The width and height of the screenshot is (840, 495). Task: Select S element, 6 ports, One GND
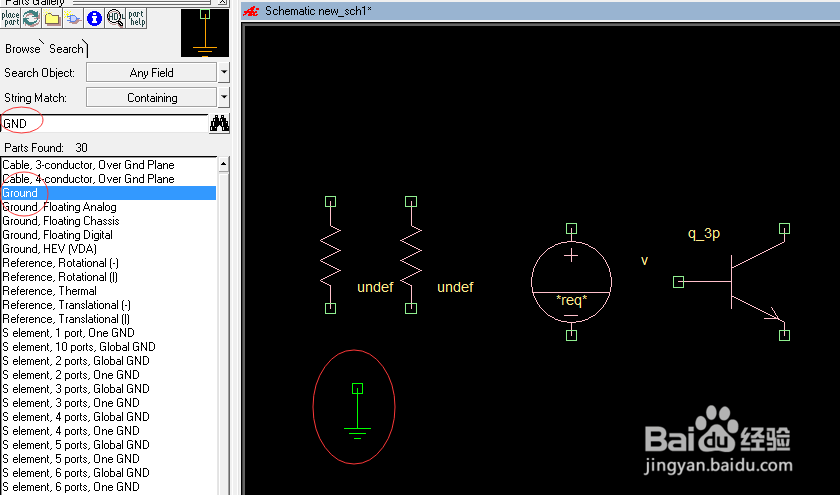click(x=109, y=486)
